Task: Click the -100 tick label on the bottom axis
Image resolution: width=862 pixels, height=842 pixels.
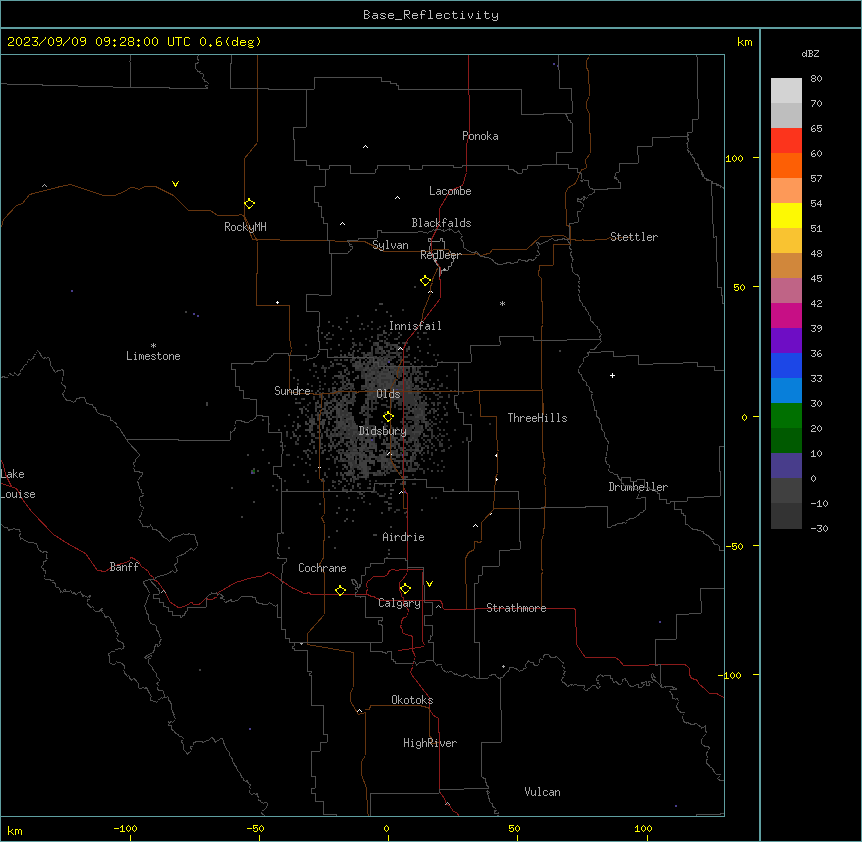Action: click(125, 829)
